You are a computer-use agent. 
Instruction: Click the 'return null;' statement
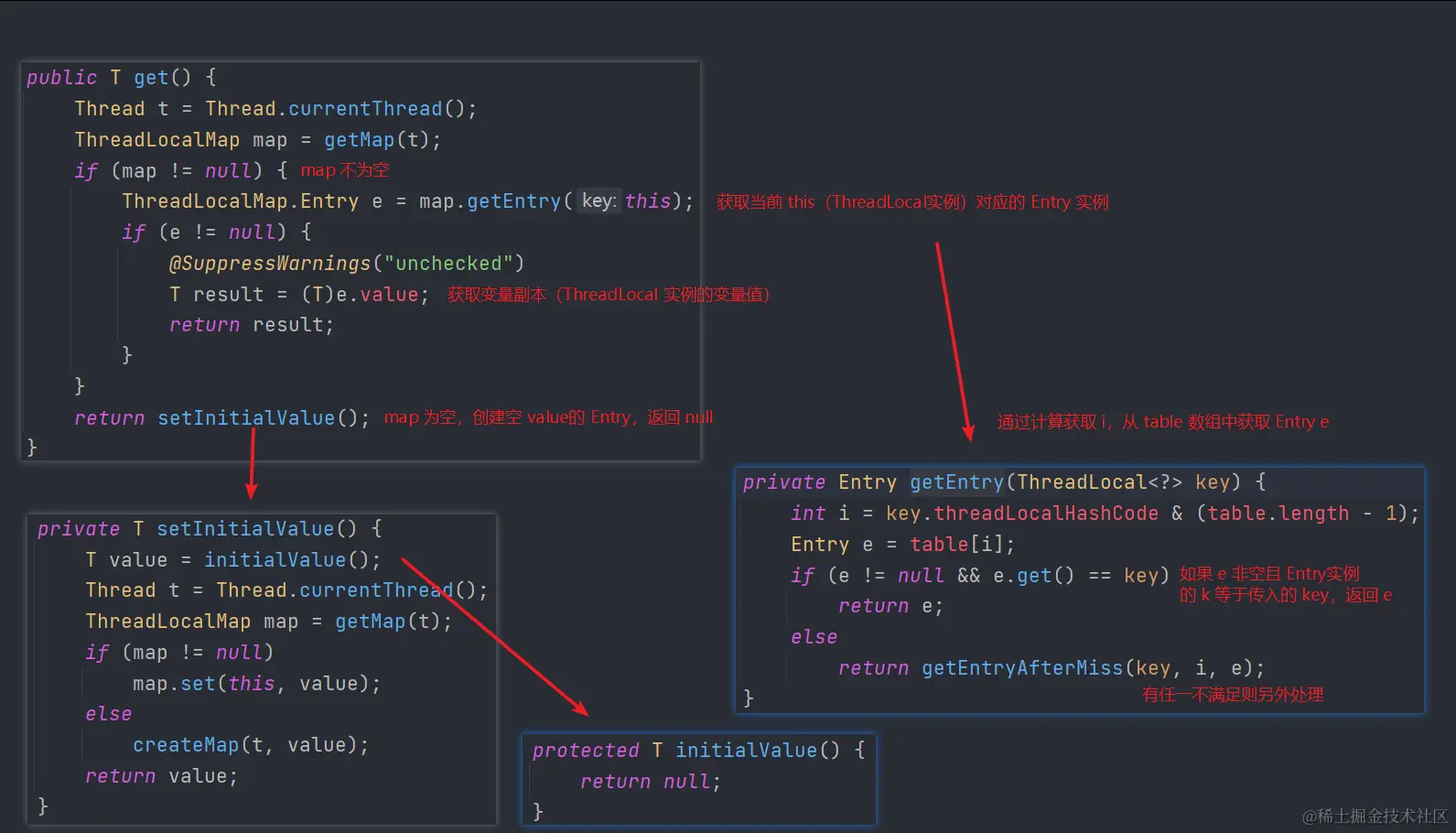(x=651, y=782)
